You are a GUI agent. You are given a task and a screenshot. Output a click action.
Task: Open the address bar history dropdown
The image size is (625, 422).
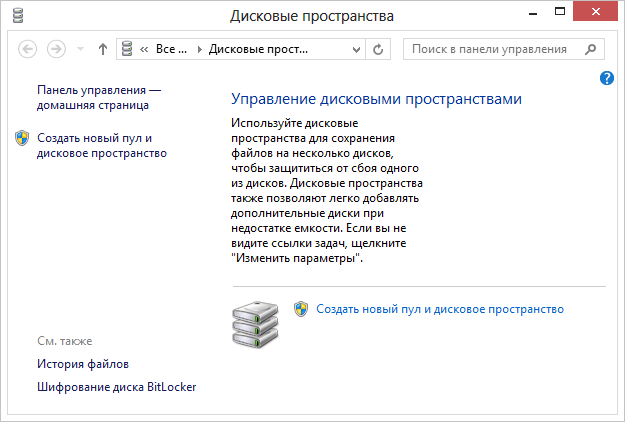(356, 49)
